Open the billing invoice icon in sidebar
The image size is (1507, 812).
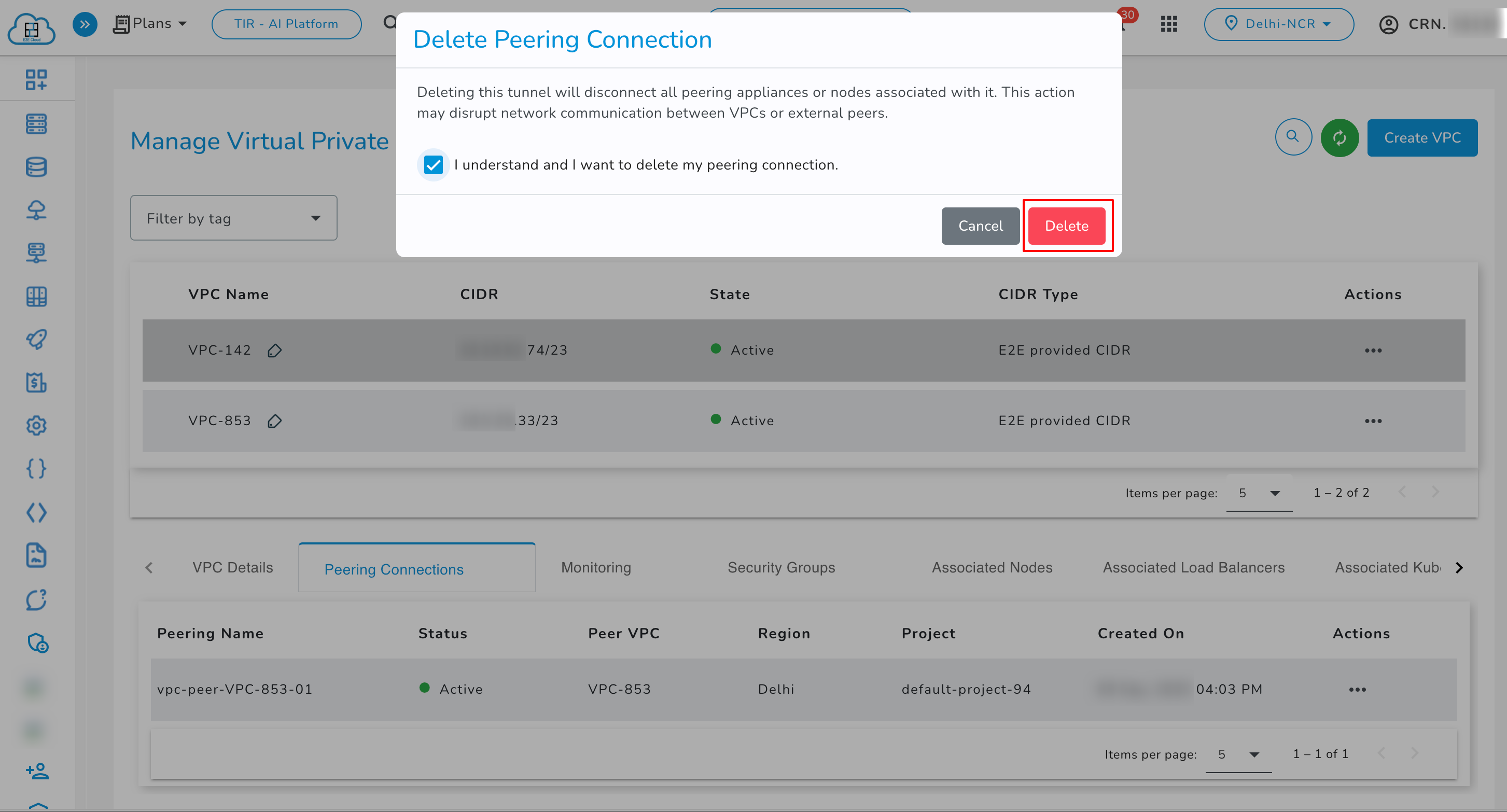[36, 383]
